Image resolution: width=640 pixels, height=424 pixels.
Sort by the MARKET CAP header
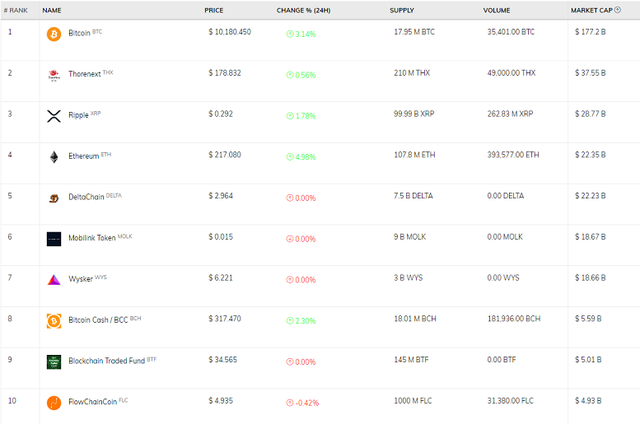(x=592, y=10)
